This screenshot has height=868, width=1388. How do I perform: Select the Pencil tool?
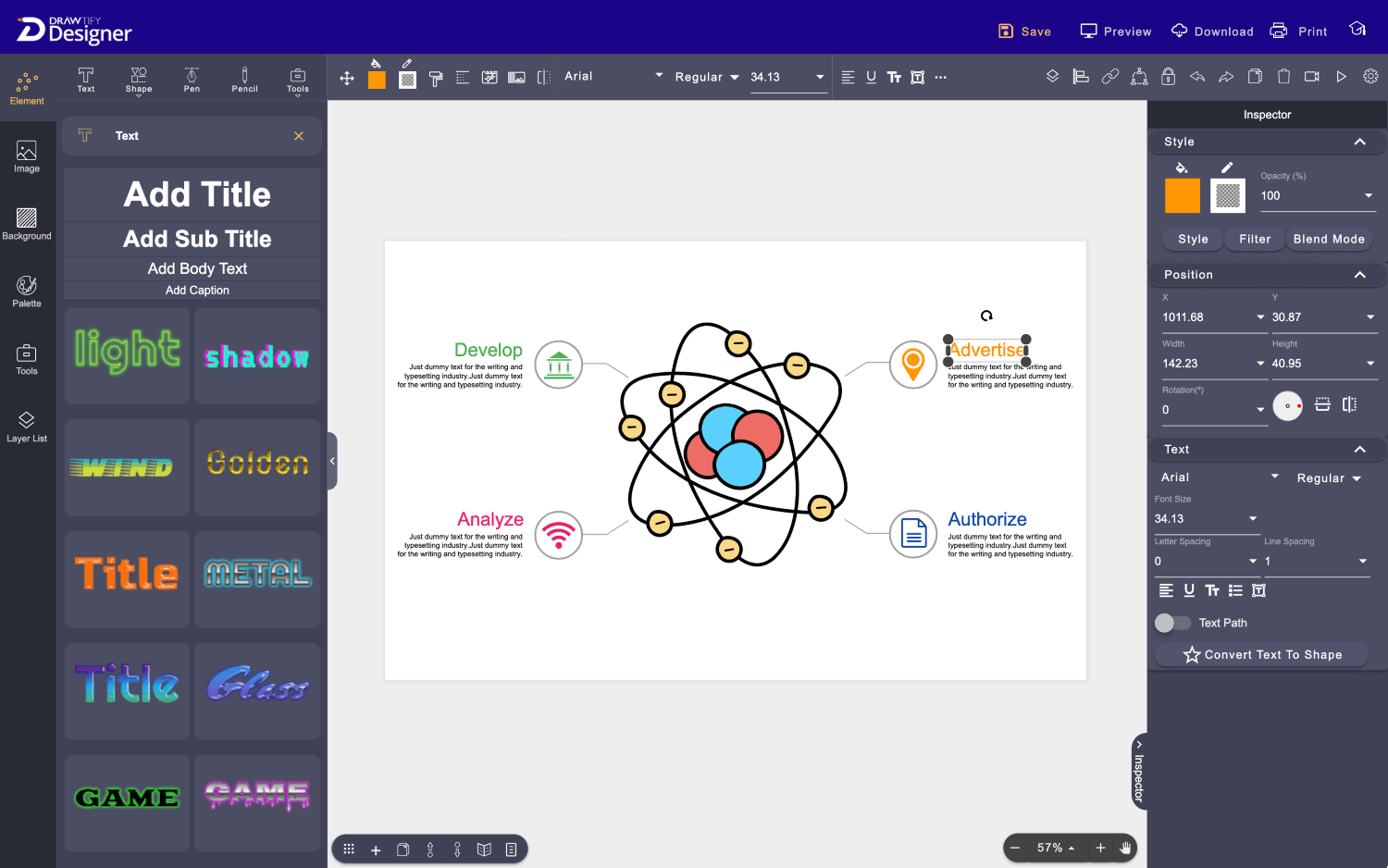point(244,79)
